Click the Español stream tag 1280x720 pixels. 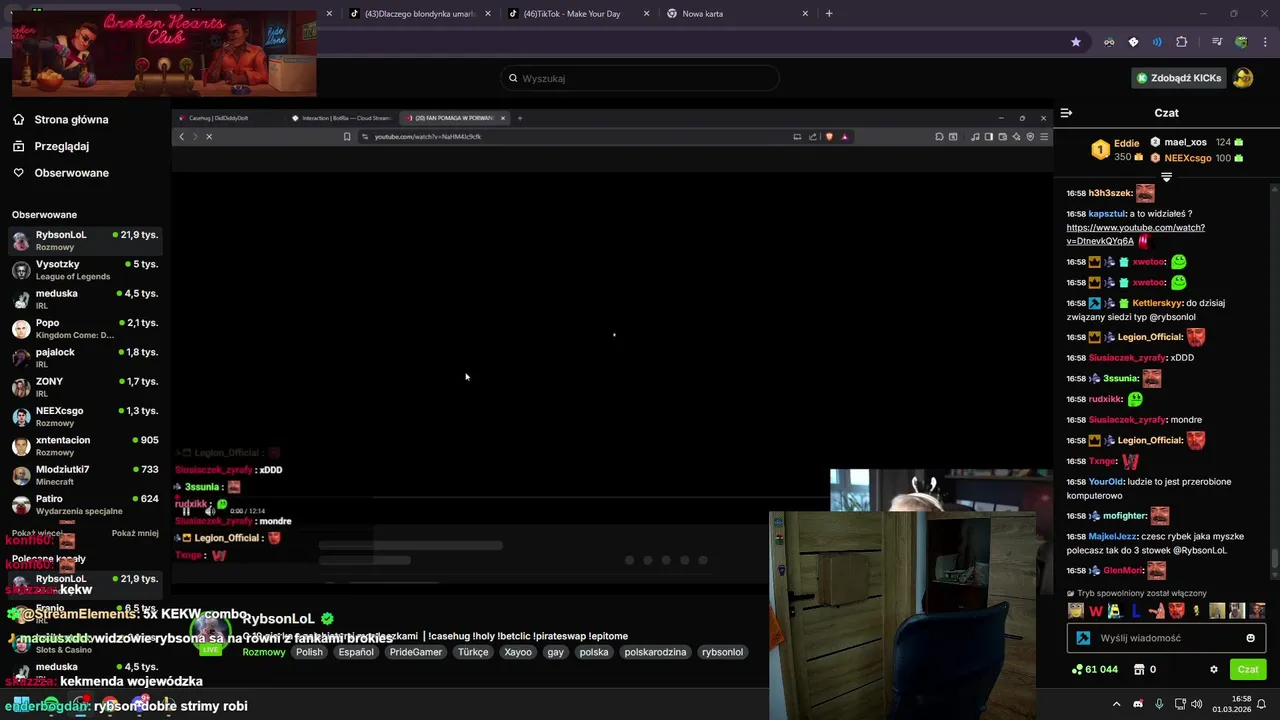(356, 652)
